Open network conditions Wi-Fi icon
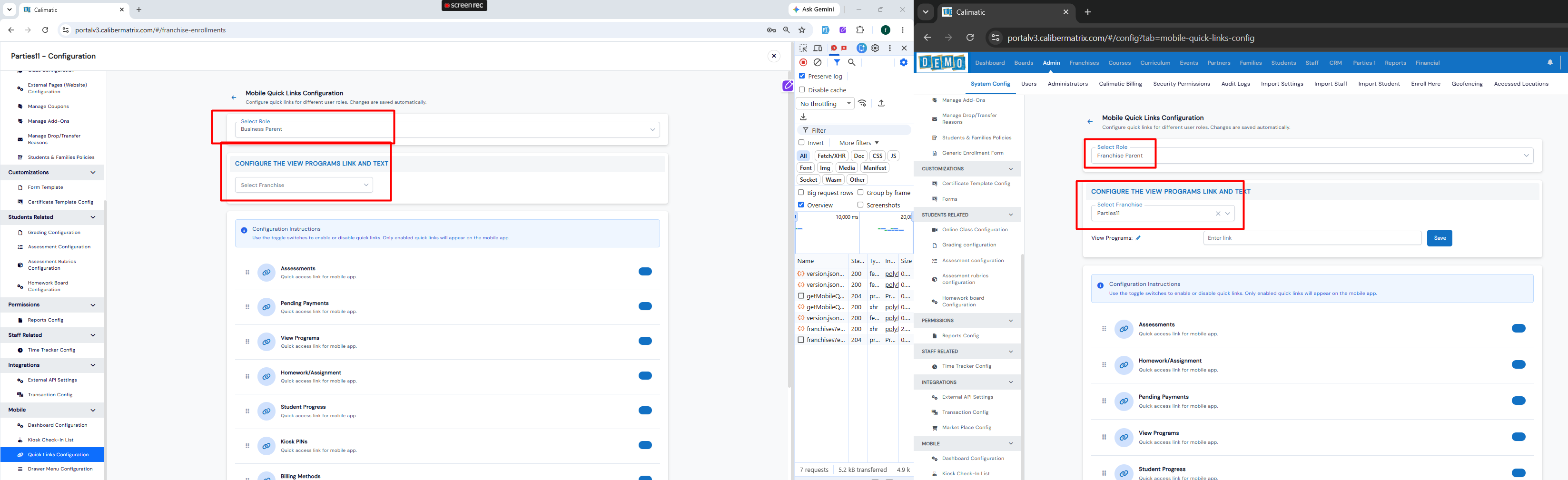 [863, 103]
